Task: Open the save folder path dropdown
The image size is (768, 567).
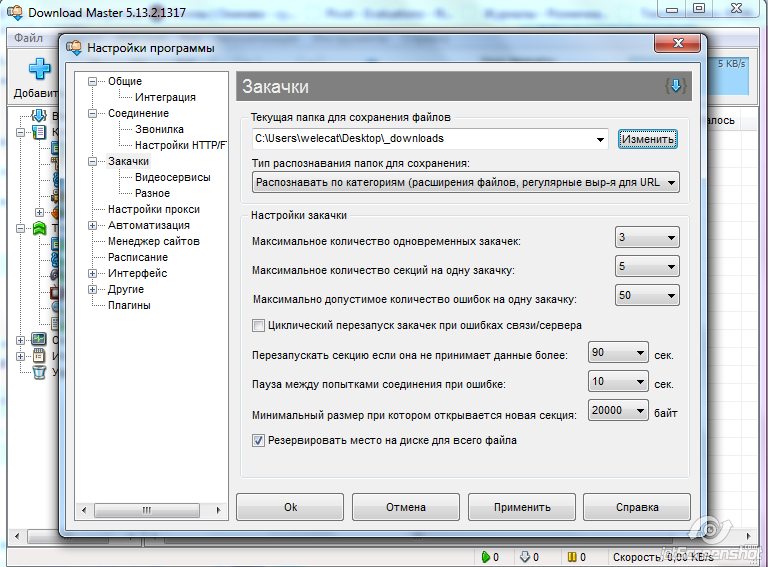Action: (x=600, y=140)
